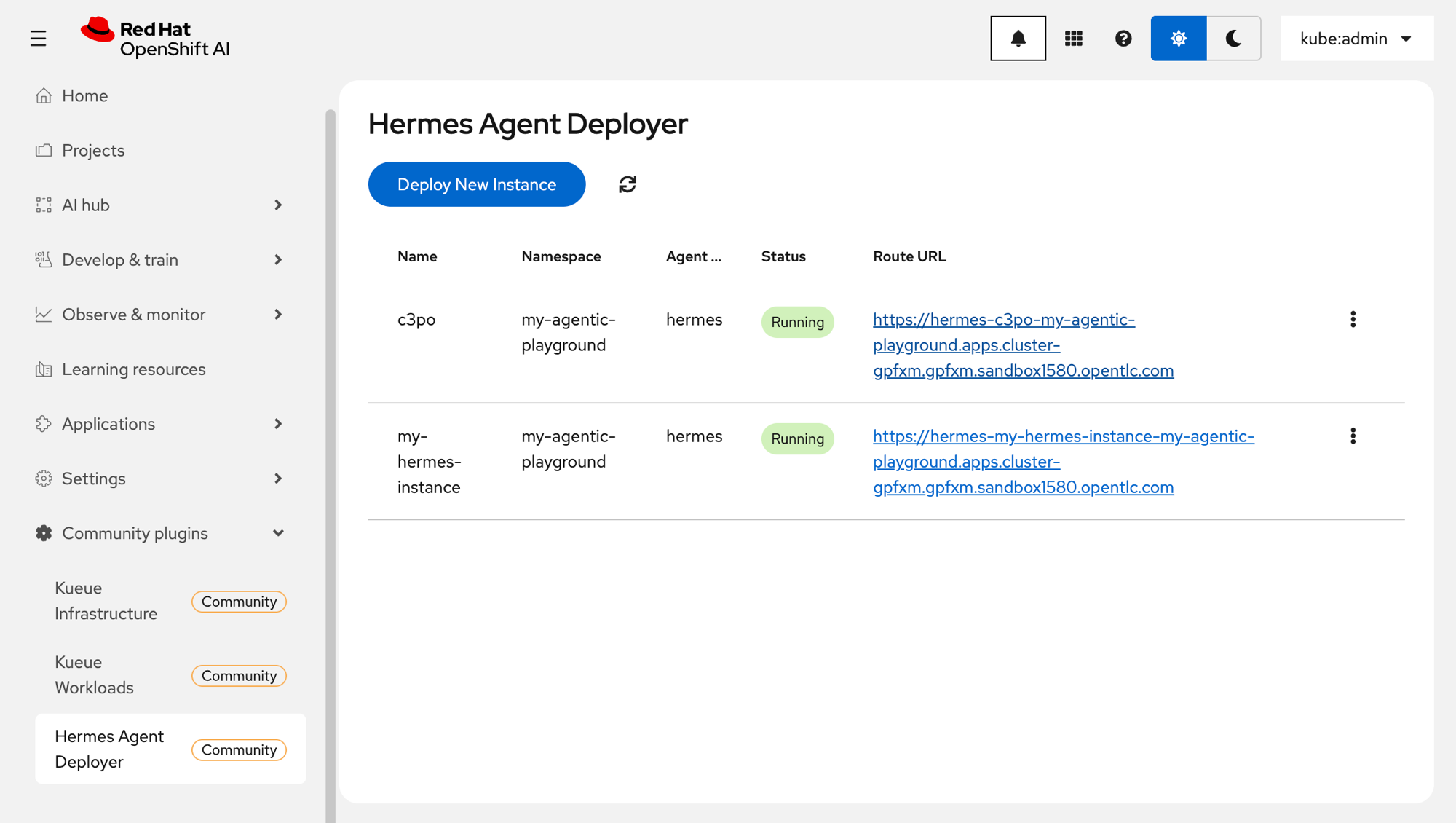Refresh the instances list icon
The image size is (1456, 823).
[627, 184]
